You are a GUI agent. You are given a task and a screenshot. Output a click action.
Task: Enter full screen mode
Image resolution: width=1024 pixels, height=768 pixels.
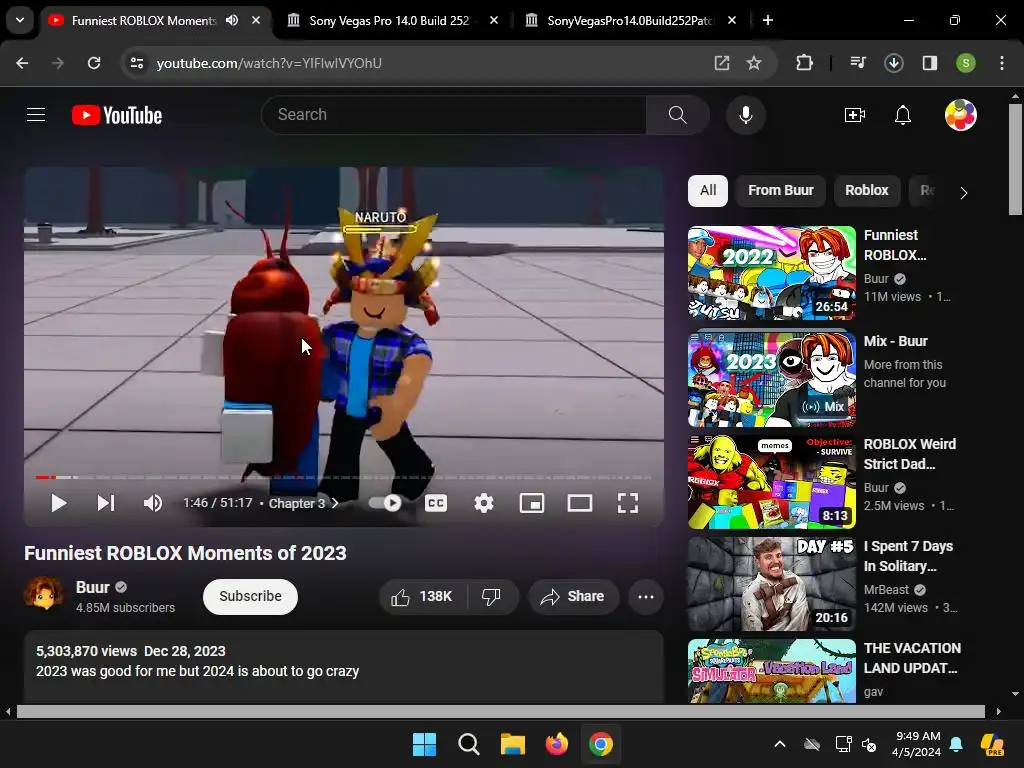[628, 503]
